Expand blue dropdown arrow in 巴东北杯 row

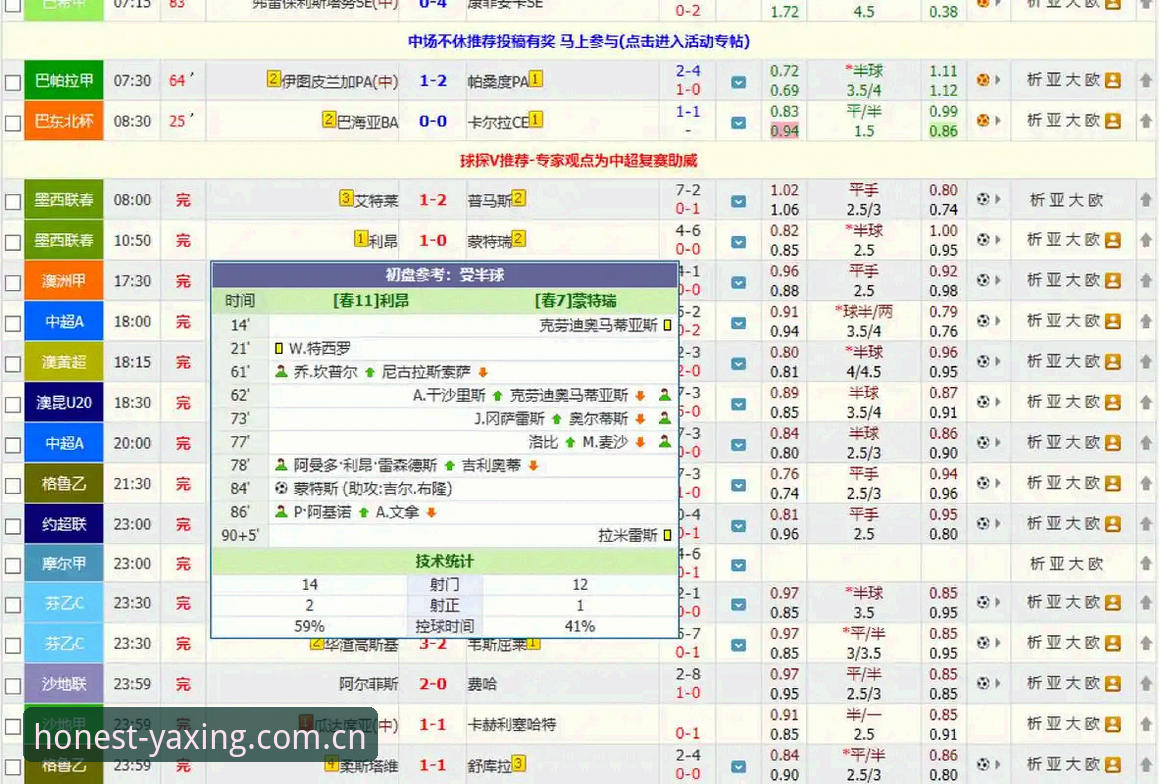coord(738,123)
